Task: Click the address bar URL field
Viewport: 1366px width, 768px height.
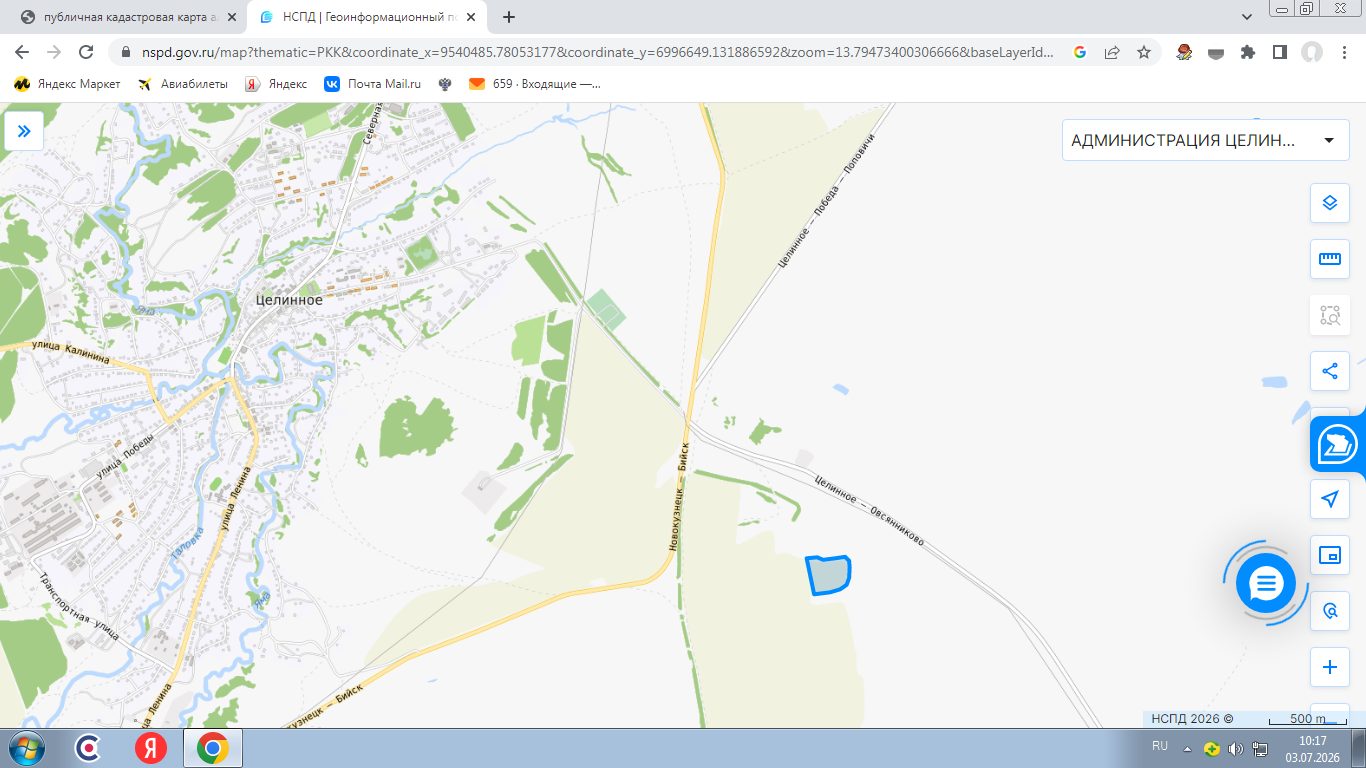Action: (x=588, y=52)
